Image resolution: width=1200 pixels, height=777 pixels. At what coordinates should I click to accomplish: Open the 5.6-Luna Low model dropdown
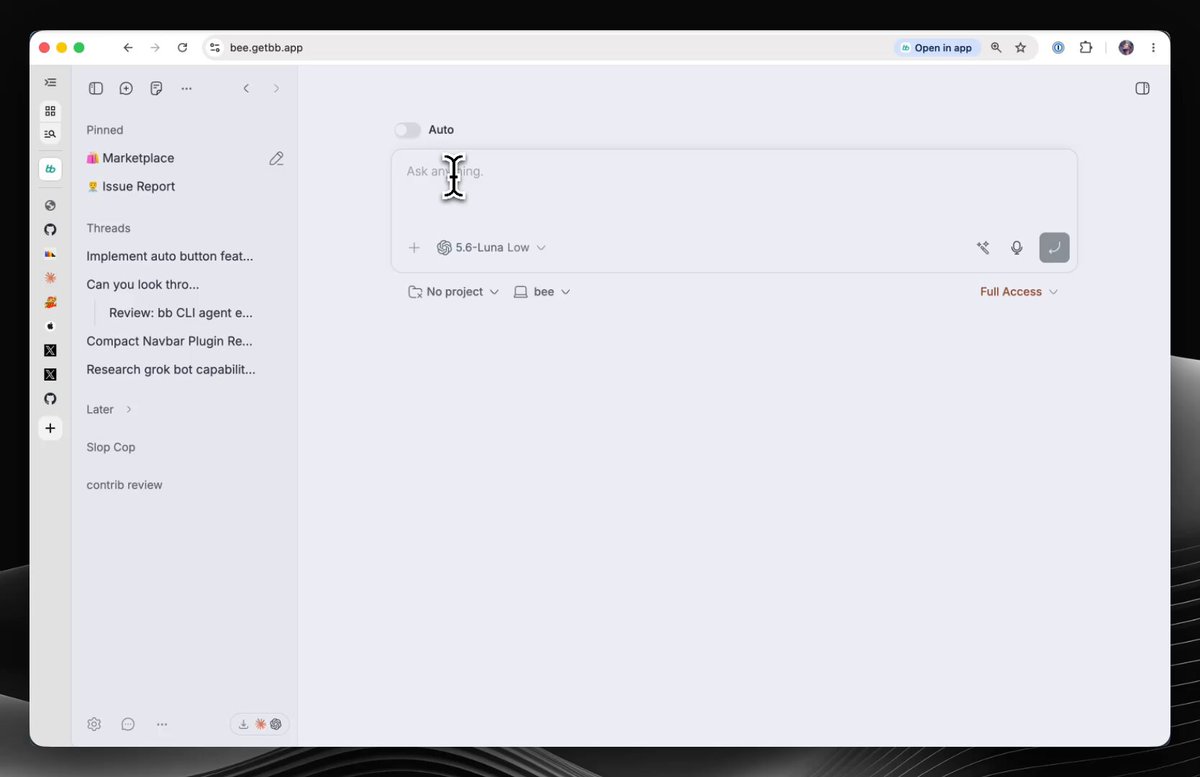[492, 248]
